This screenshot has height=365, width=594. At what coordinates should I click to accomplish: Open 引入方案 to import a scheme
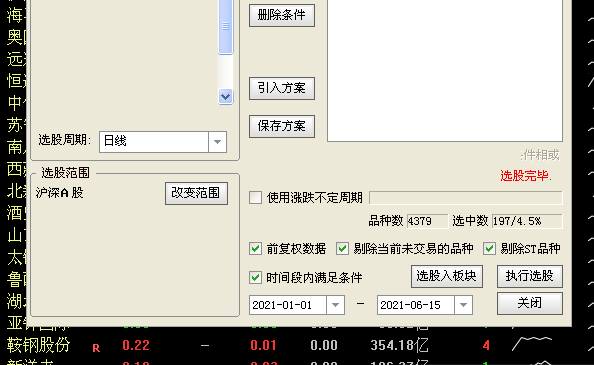(x=281, y=88)
